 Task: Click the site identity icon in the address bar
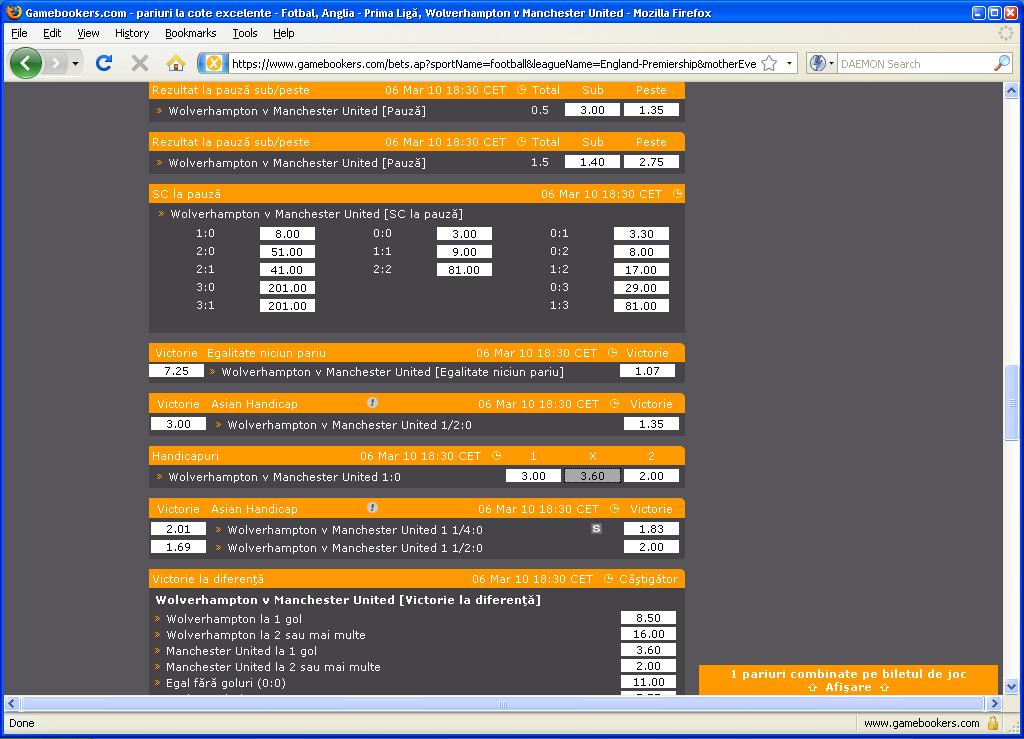(214, 63)
